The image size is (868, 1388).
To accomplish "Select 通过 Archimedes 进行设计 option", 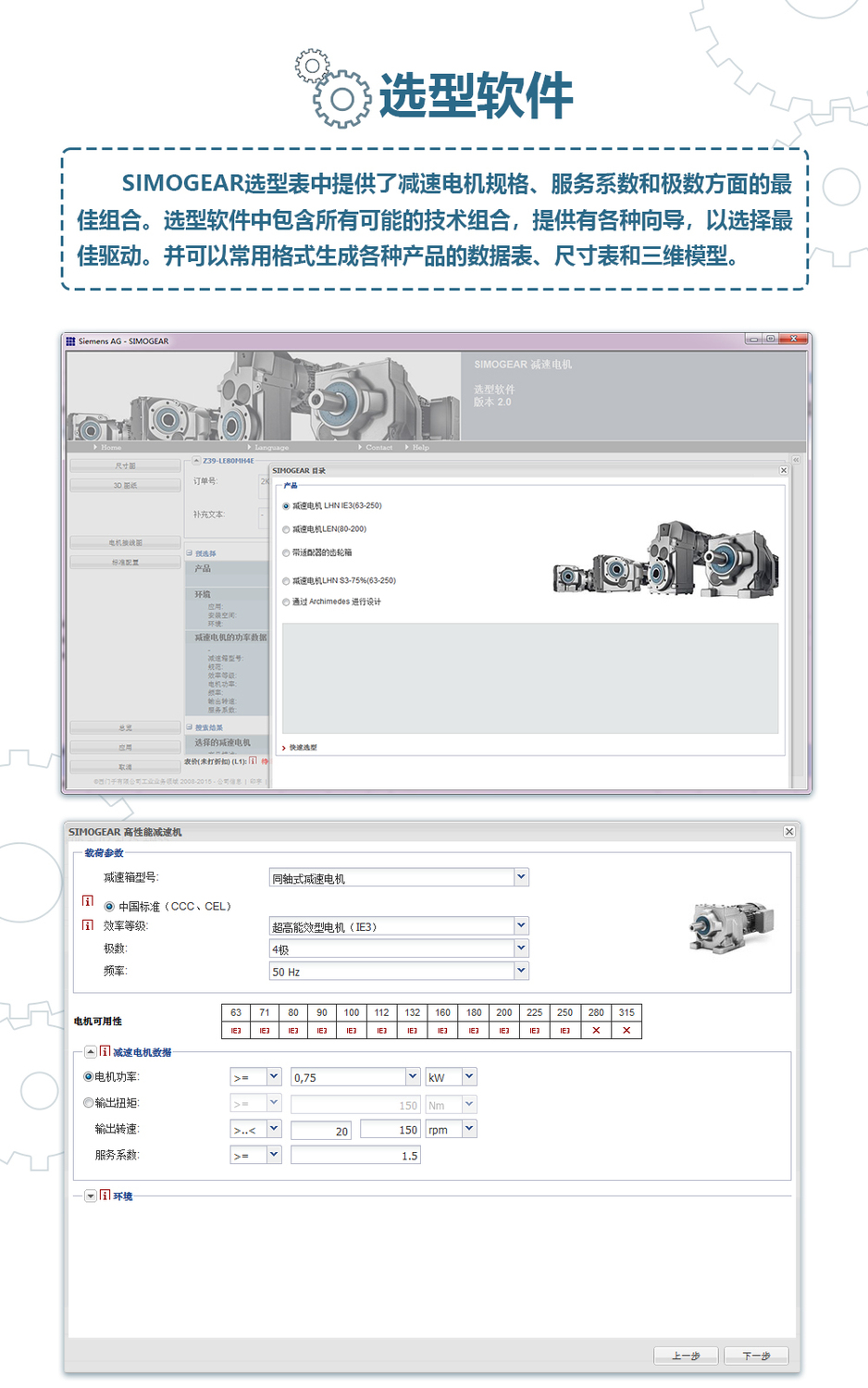I will point(286,602).
